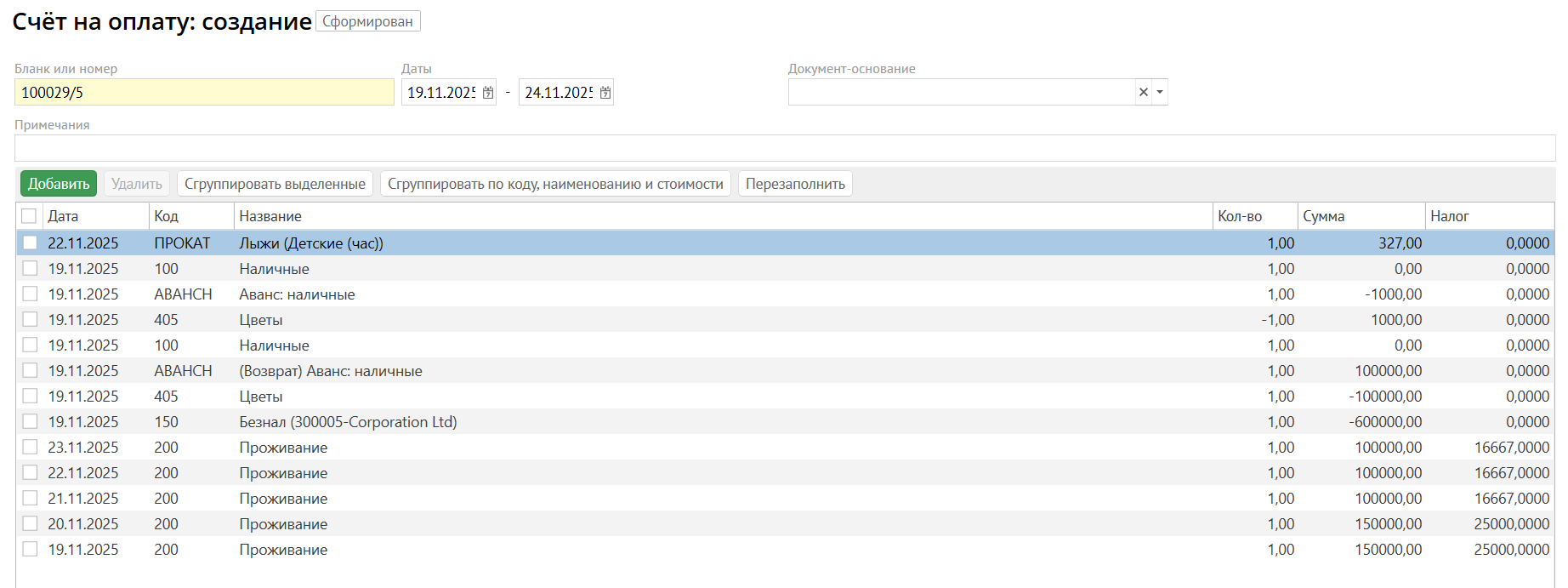The width and height of the screenshot is (1568, 588).
Task: Expand the Документ-основание dropdown
Action: [x=1160, y=92]
